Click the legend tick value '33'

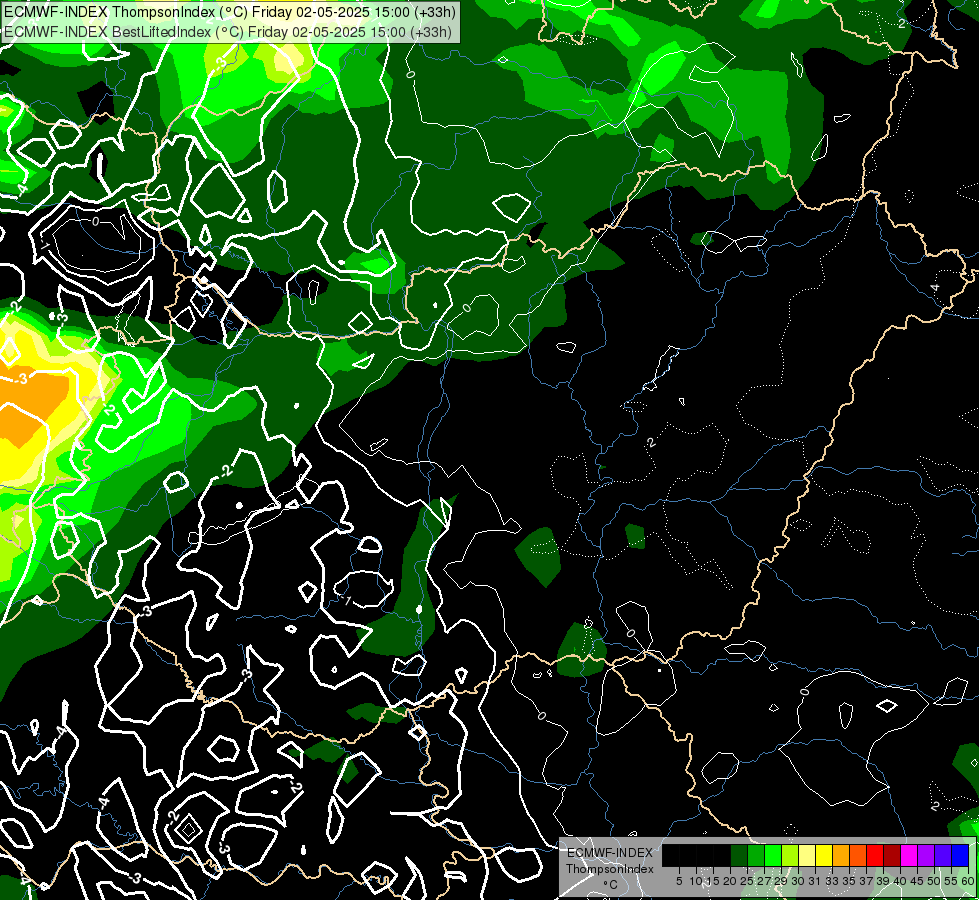(x=832, y=881)
